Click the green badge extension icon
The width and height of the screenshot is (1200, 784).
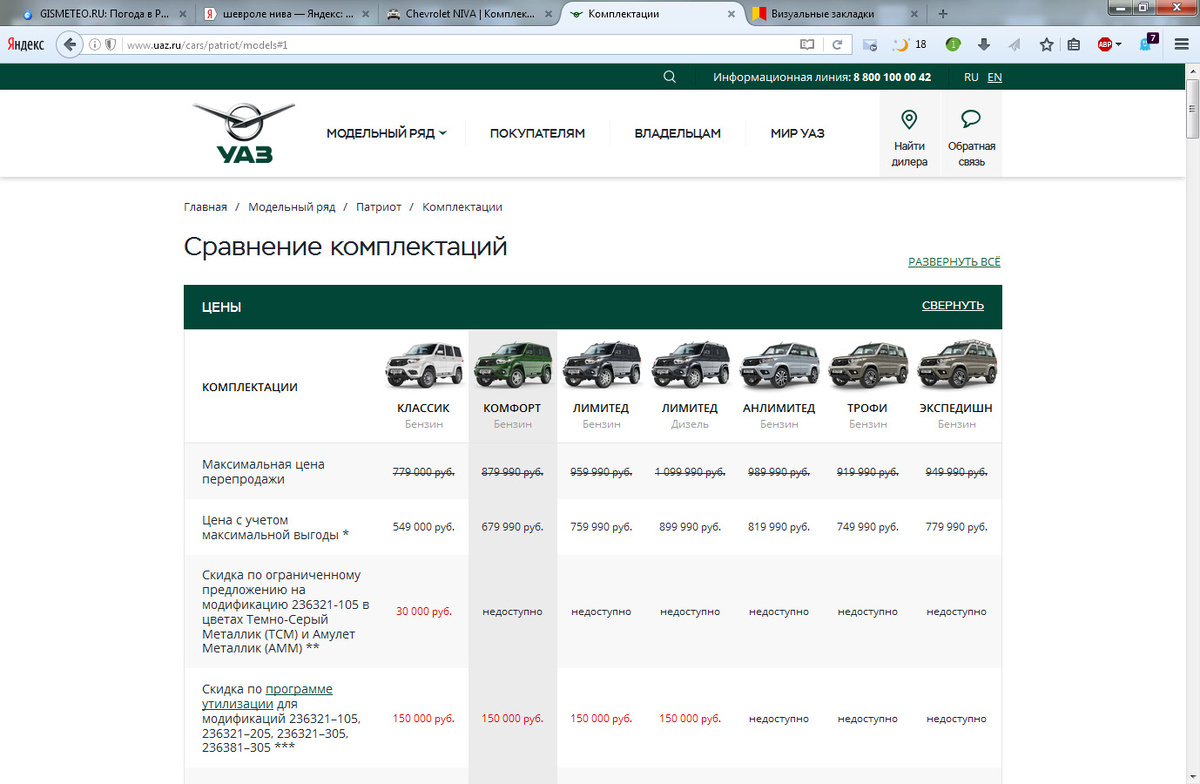click(953, 45)
